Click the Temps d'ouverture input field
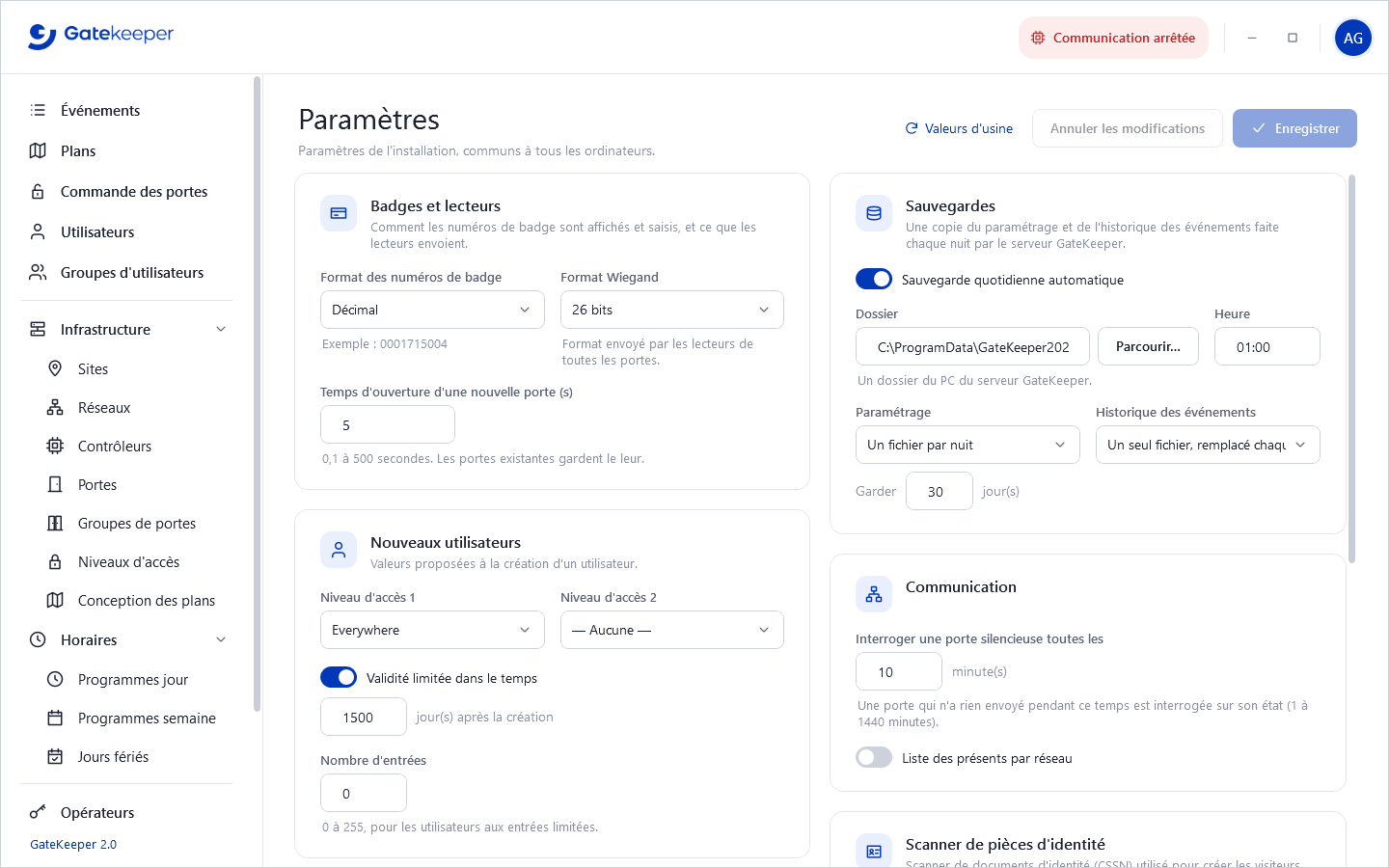The image size is (1389, 868). click(388, 424)
